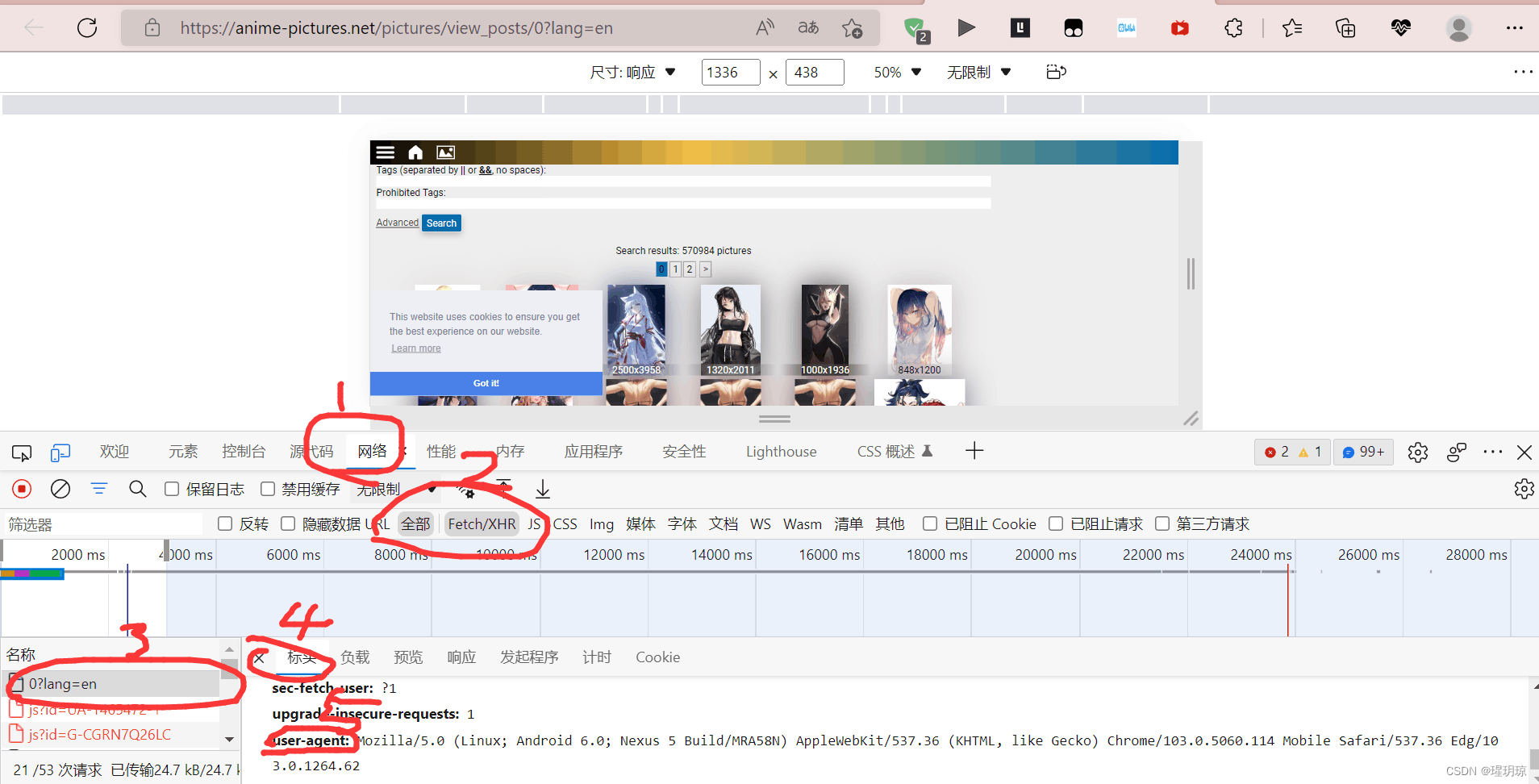This screenshot has height=784, width=1539.
Task: Toggle 已阻止 Cookie checkbox
Action: click(930, 523)
